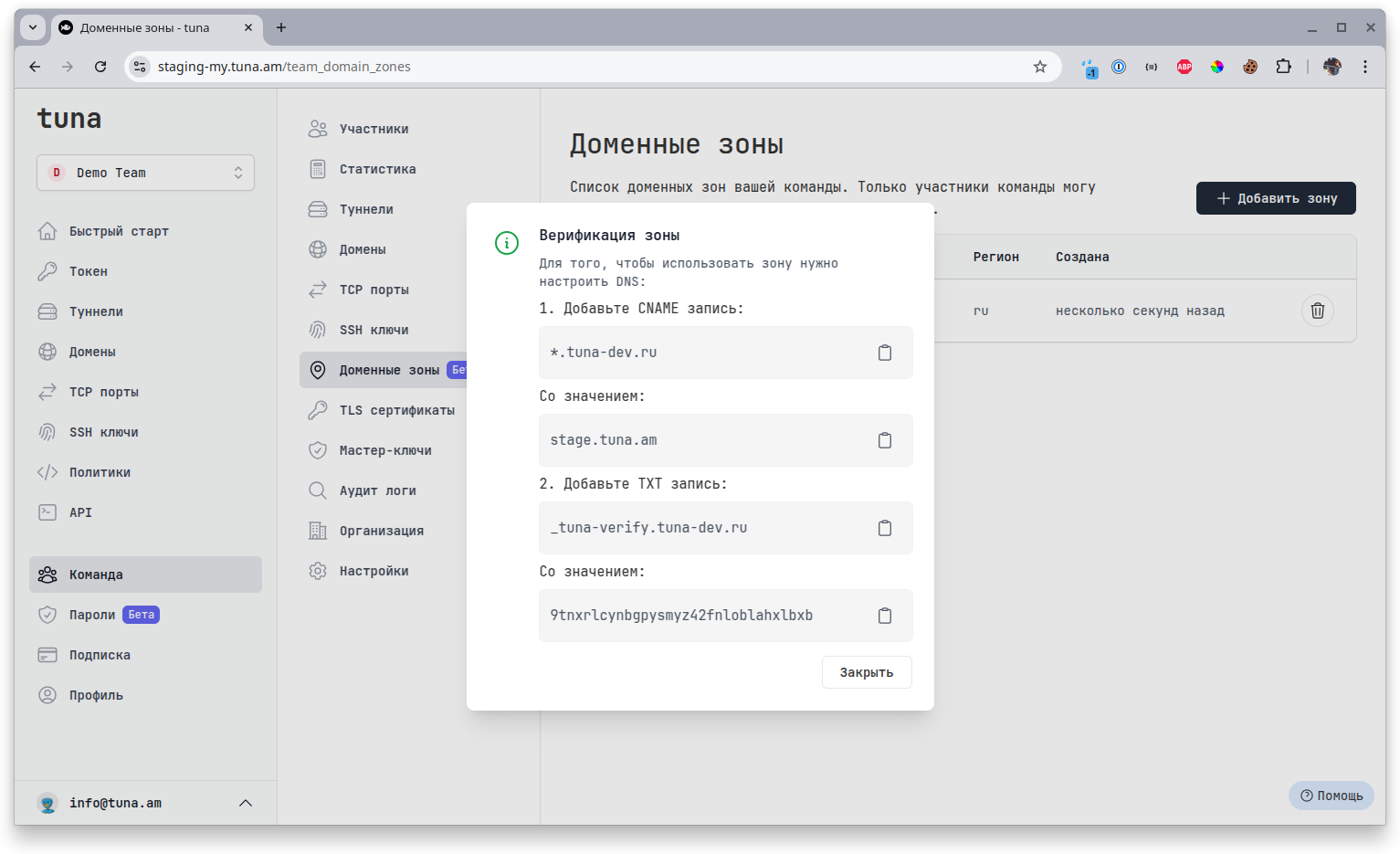Open Аудит логи with the magnifier icon
The width and height of the screenshot is (1400, 854).
coord(376,490)
